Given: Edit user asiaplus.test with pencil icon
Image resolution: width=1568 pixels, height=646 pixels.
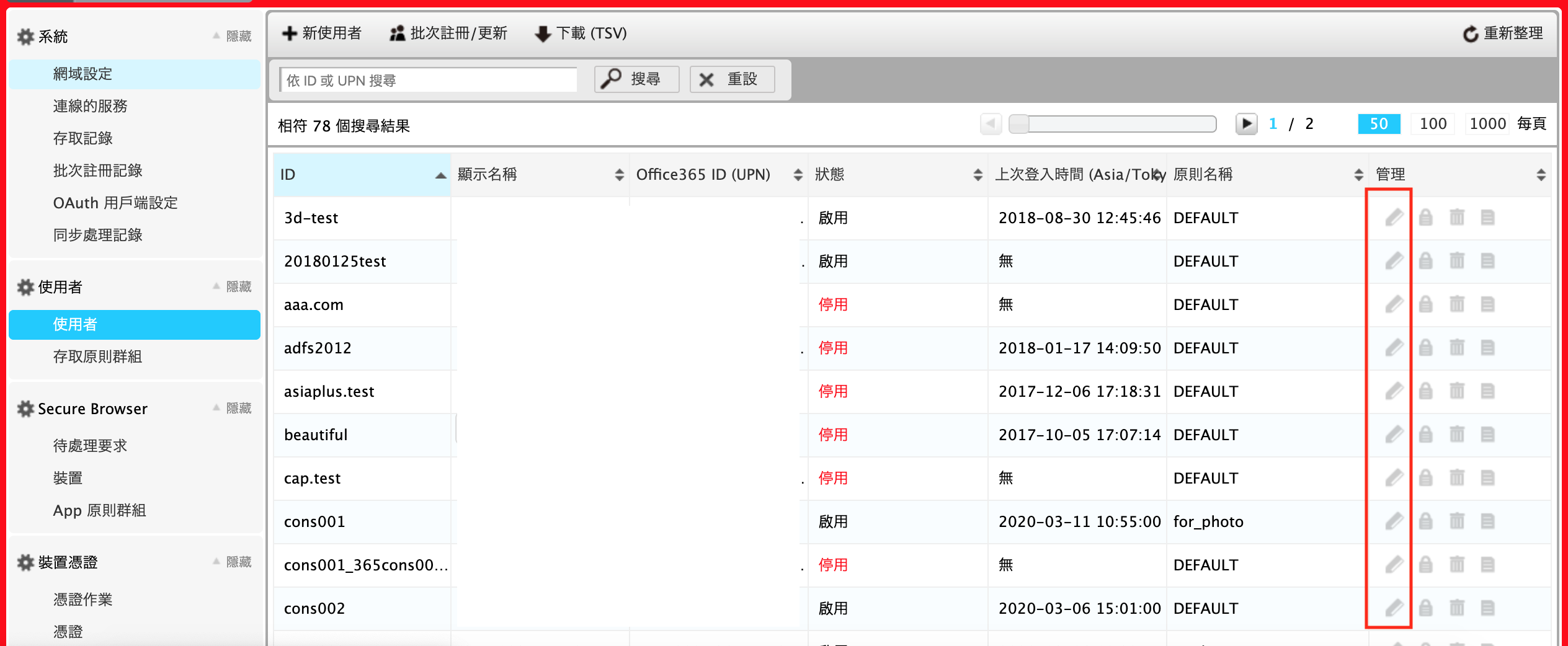Looking at the screenshot, I should point(1394,391).
